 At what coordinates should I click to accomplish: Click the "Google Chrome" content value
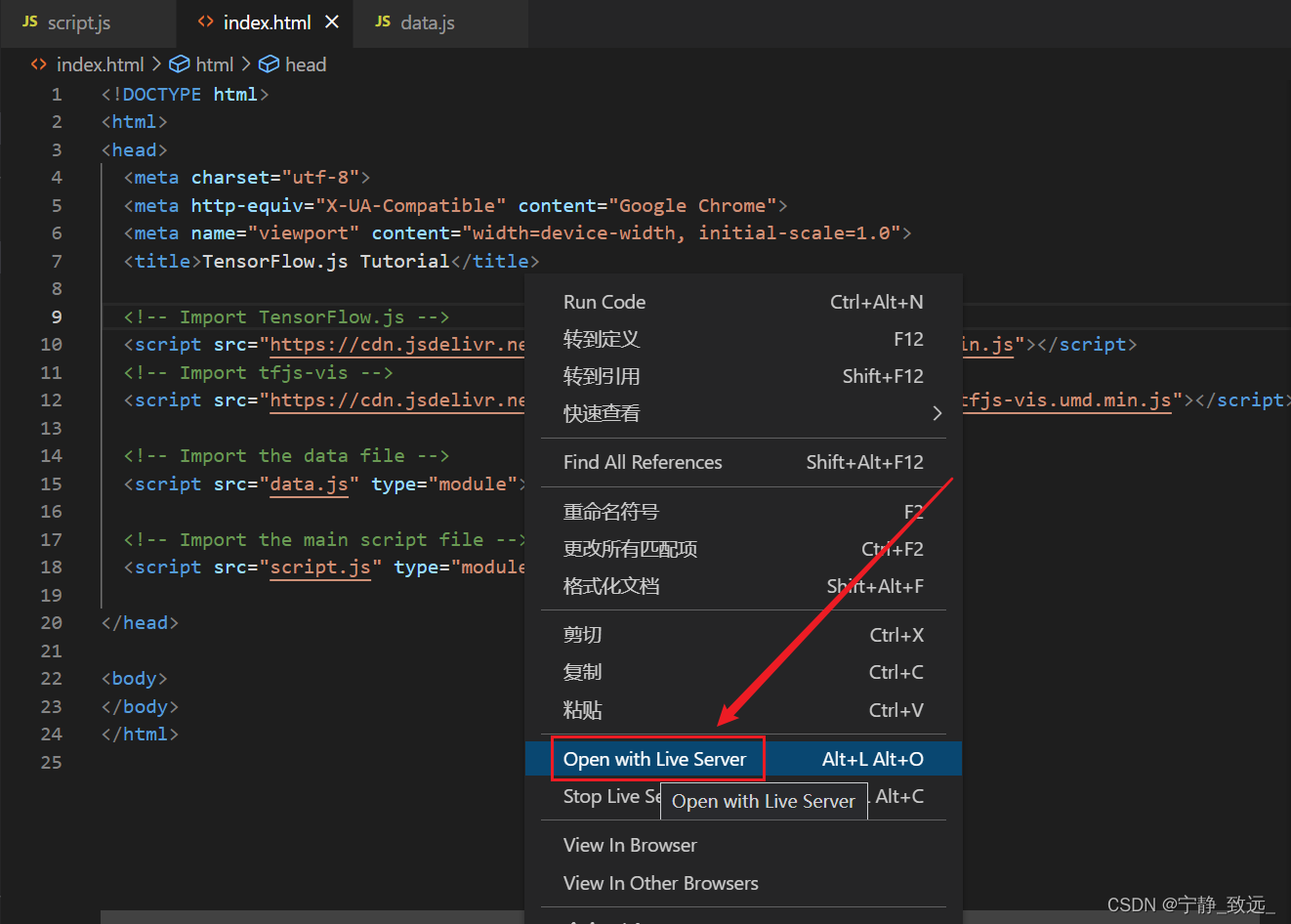coord(692,205)
